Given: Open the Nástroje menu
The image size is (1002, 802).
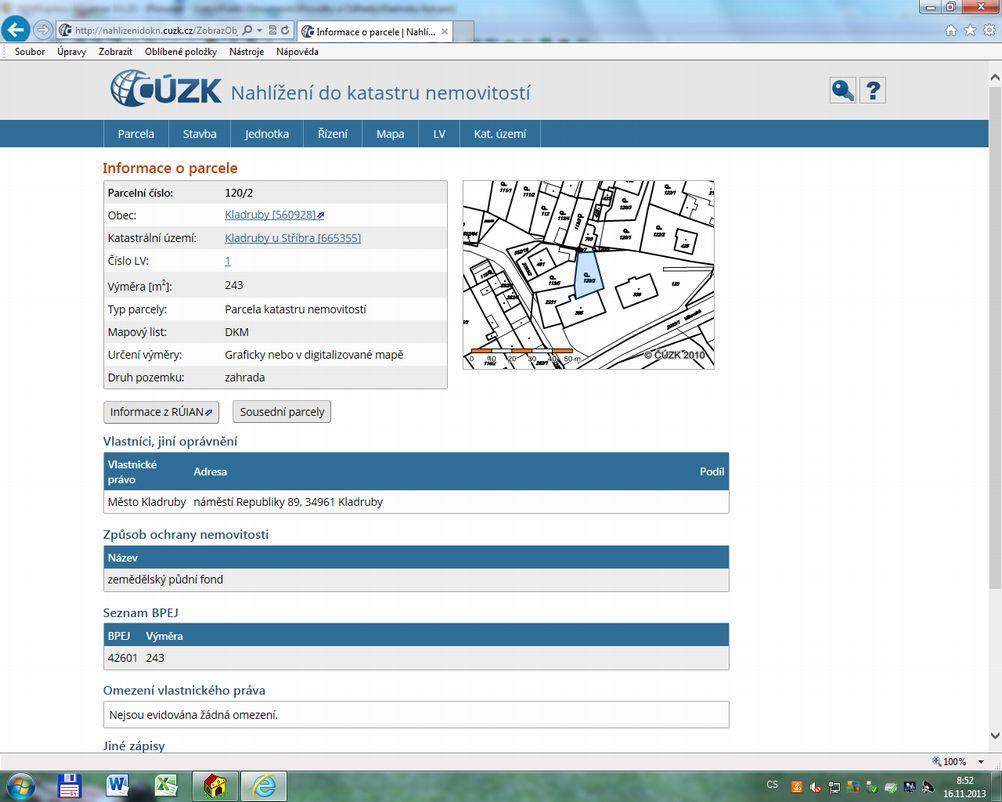Looking at the screenshot, I should (x=247, y=52).
